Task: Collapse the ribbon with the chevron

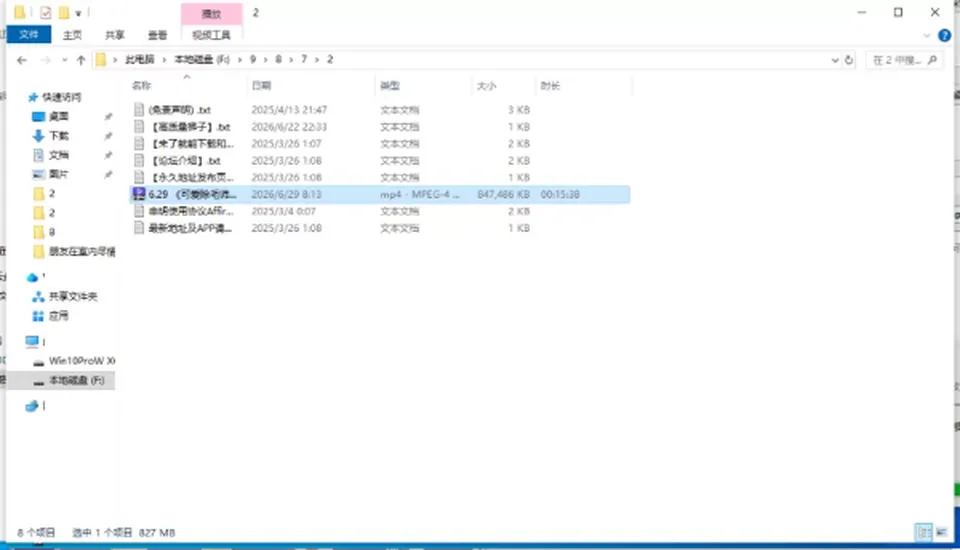Action: pos(926,36)
